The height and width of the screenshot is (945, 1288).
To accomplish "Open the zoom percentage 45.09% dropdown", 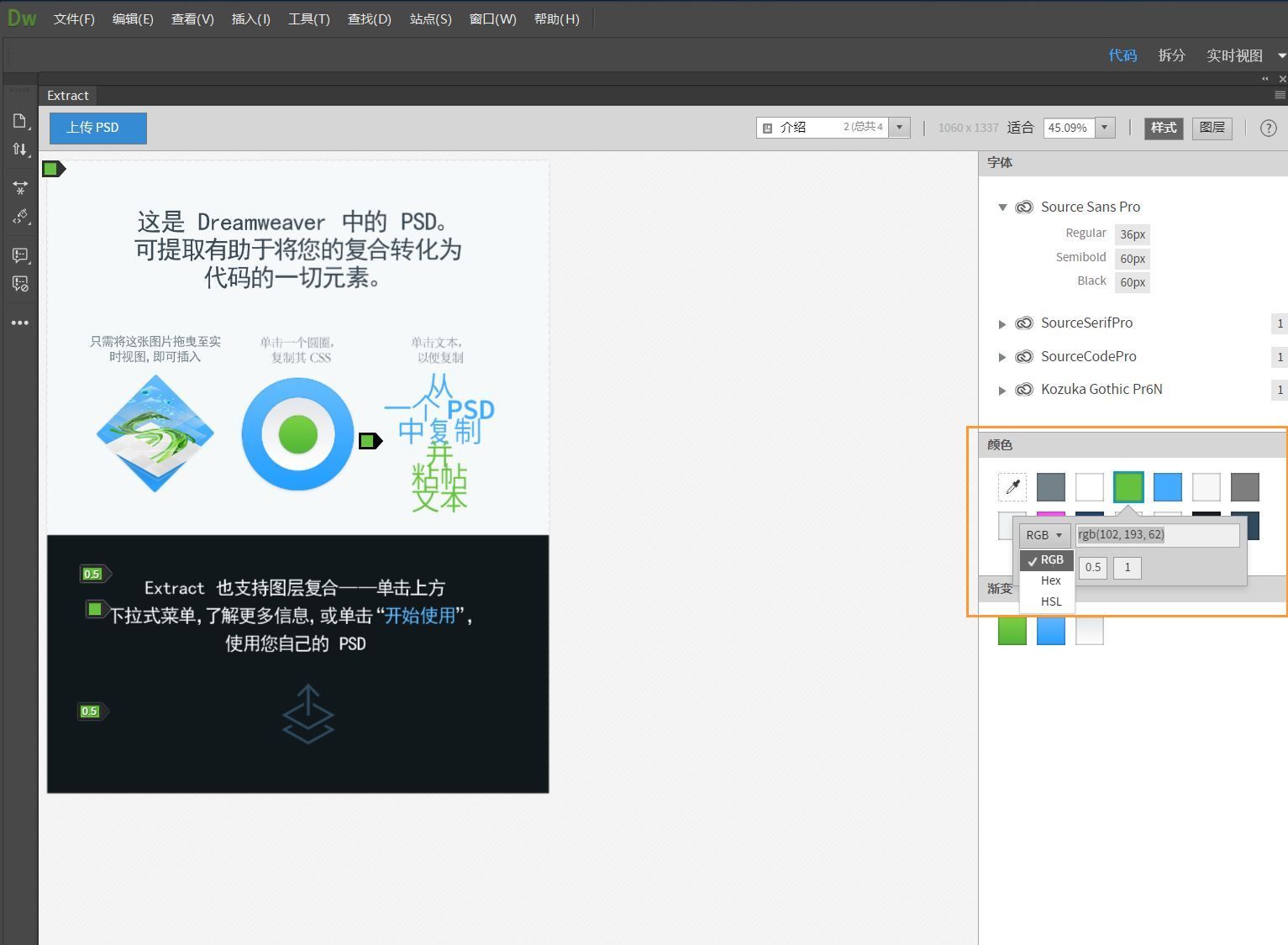I will click(1104, 128).
